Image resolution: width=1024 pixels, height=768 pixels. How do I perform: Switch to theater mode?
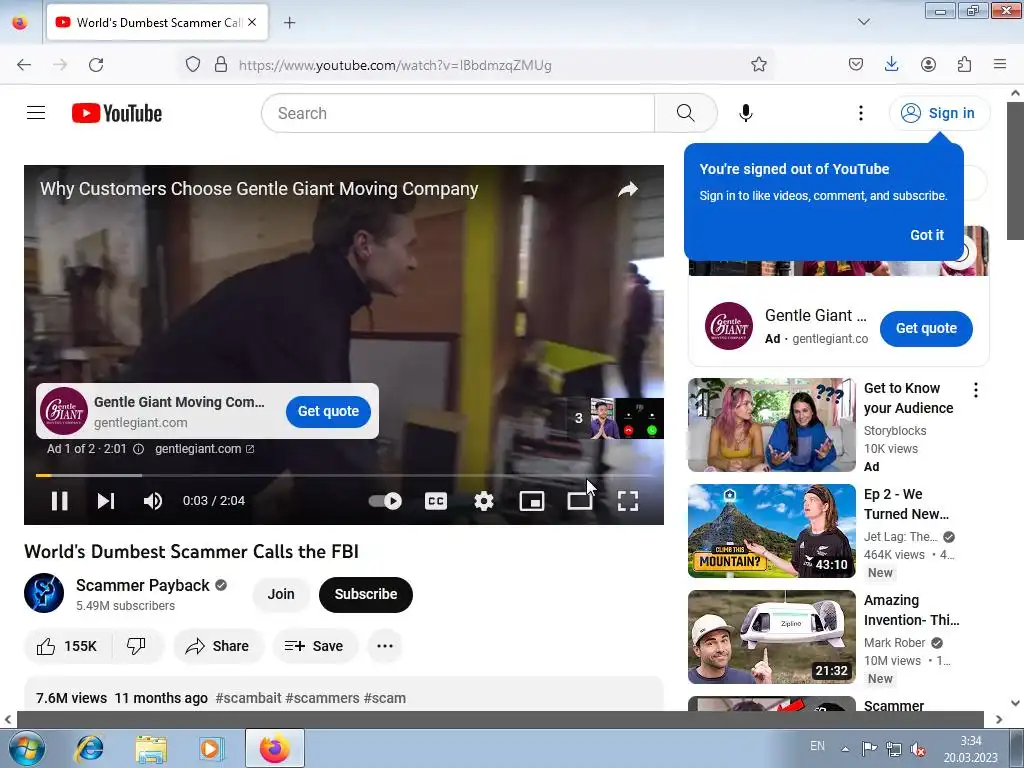click(580, 501)
